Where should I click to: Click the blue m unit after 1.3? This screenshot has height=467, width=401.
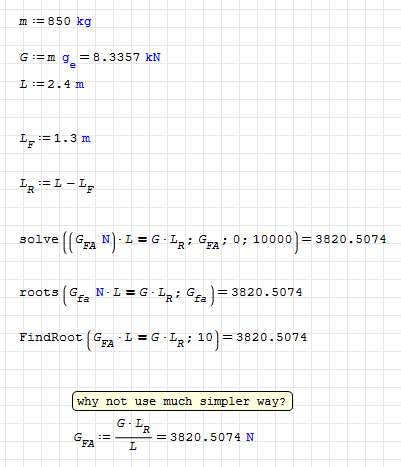coord(86,138)
